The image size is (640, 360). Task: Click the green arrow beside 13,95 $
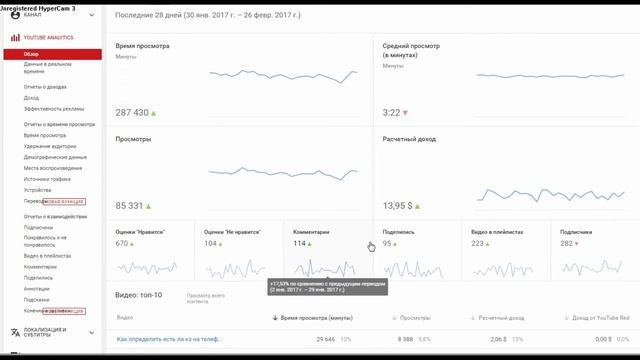[x=418, y=207]
